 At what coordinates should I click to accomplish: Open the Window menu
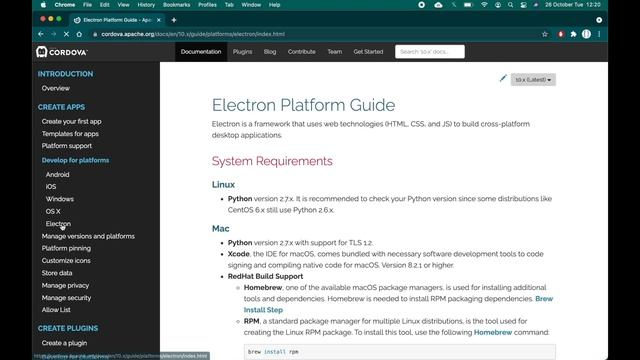251,5
